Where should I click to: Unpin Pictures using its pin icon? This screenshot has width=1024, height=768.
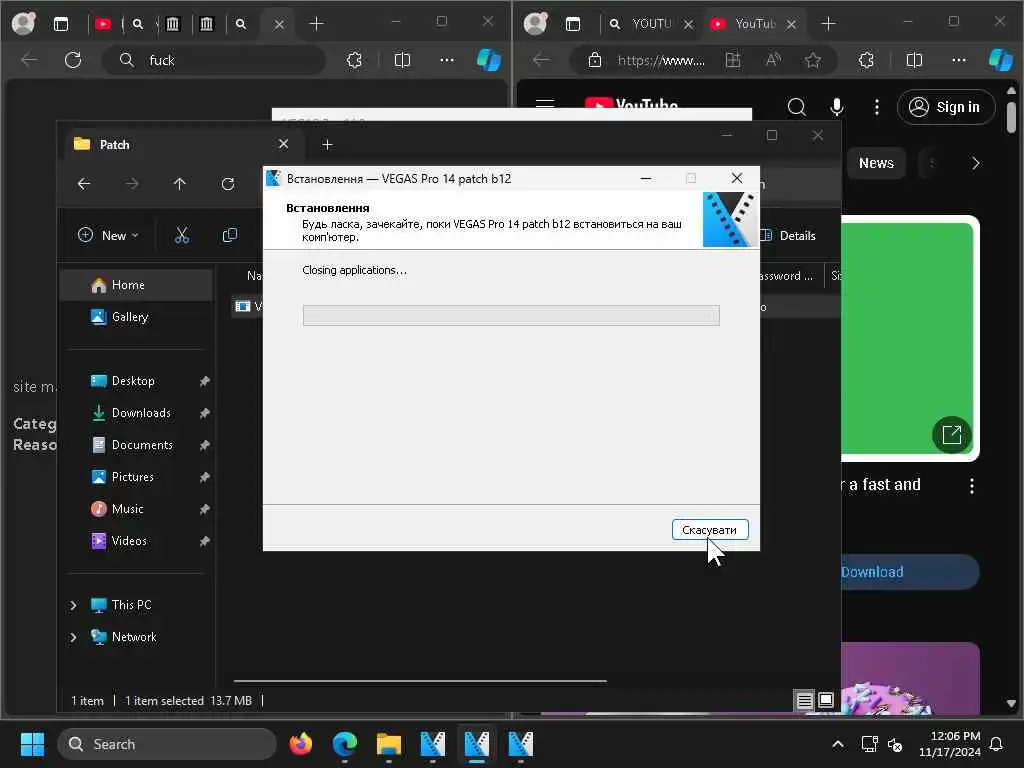(x=204, y=477)
